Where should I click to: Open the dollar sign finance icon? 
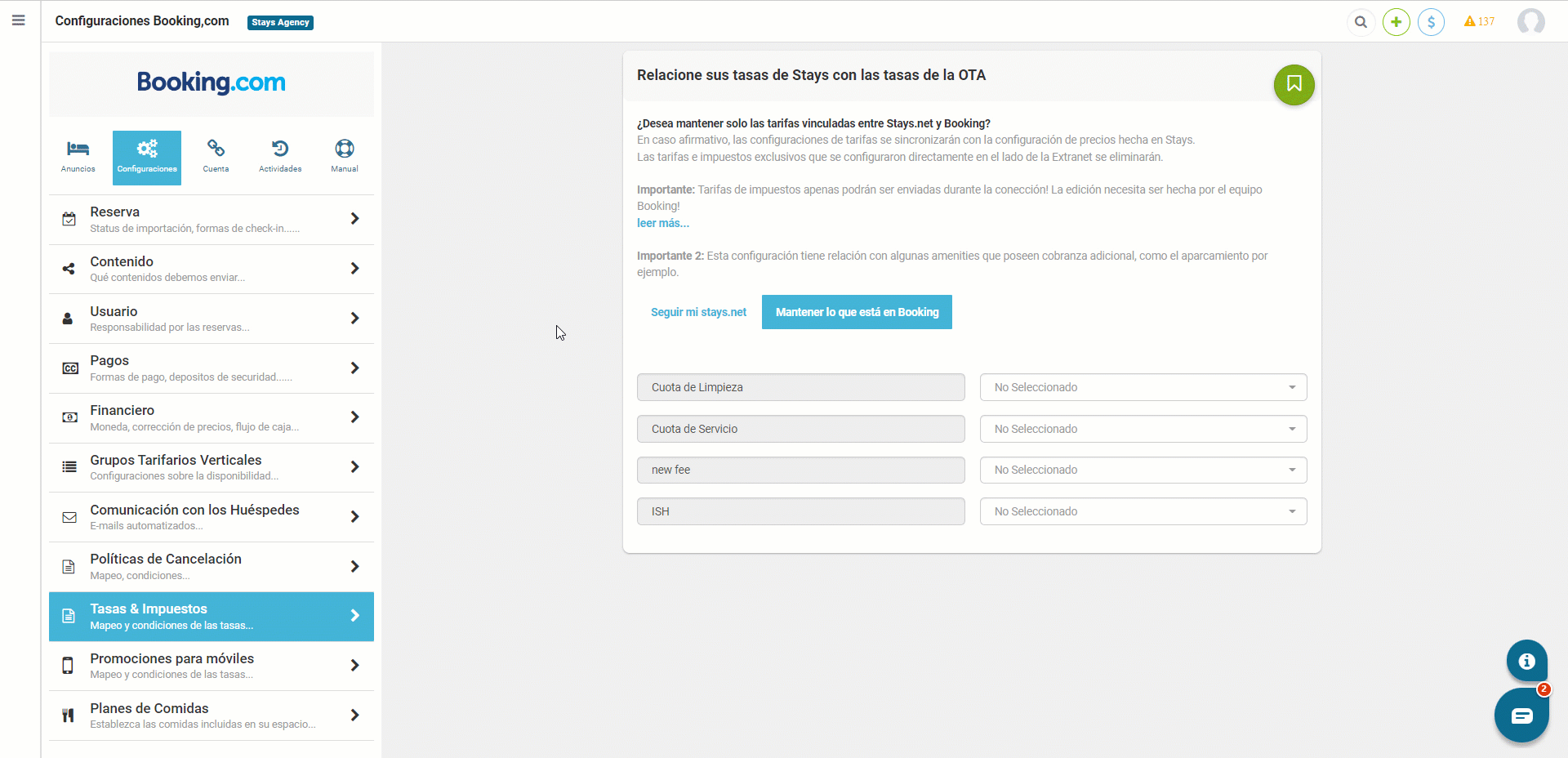click(x=1432, y=22)
